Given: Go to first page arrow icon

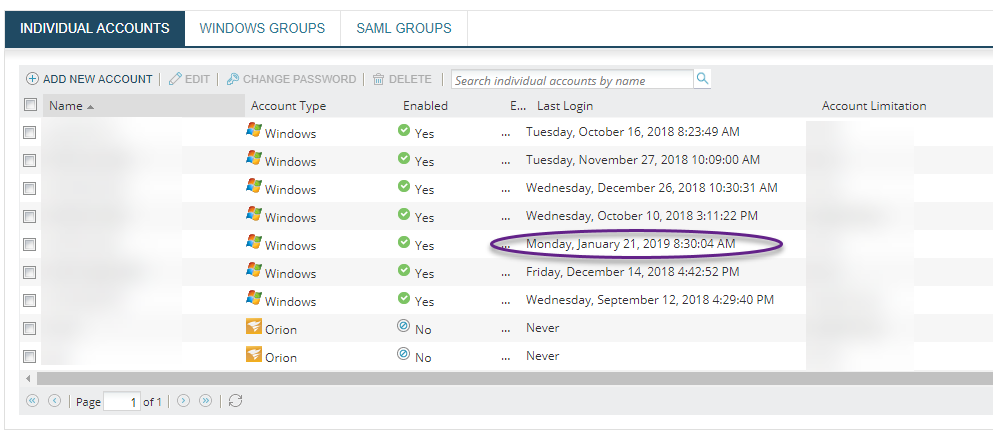Looking at the screenshot, I should point(32,401).
